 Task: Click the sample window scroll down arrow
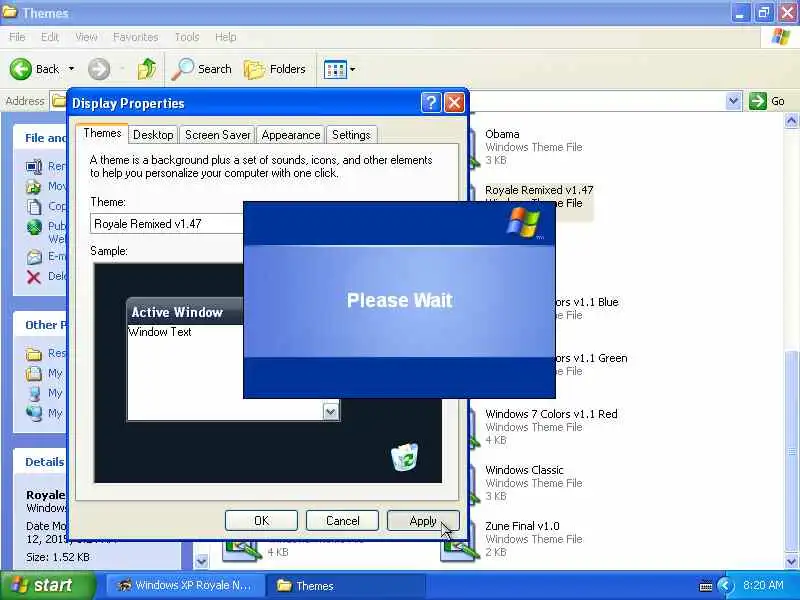[331, 411]
